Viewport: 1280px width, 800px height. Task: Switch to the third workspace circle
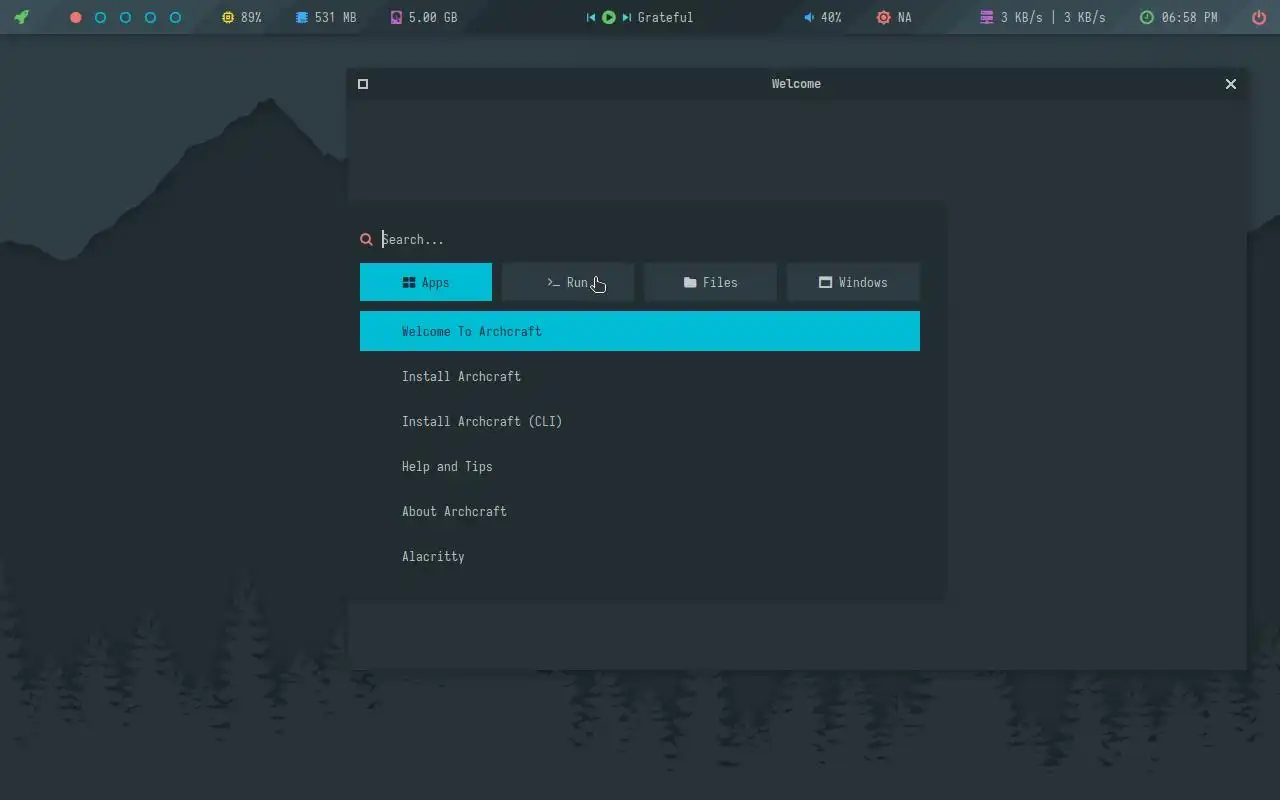pos(125,18)
